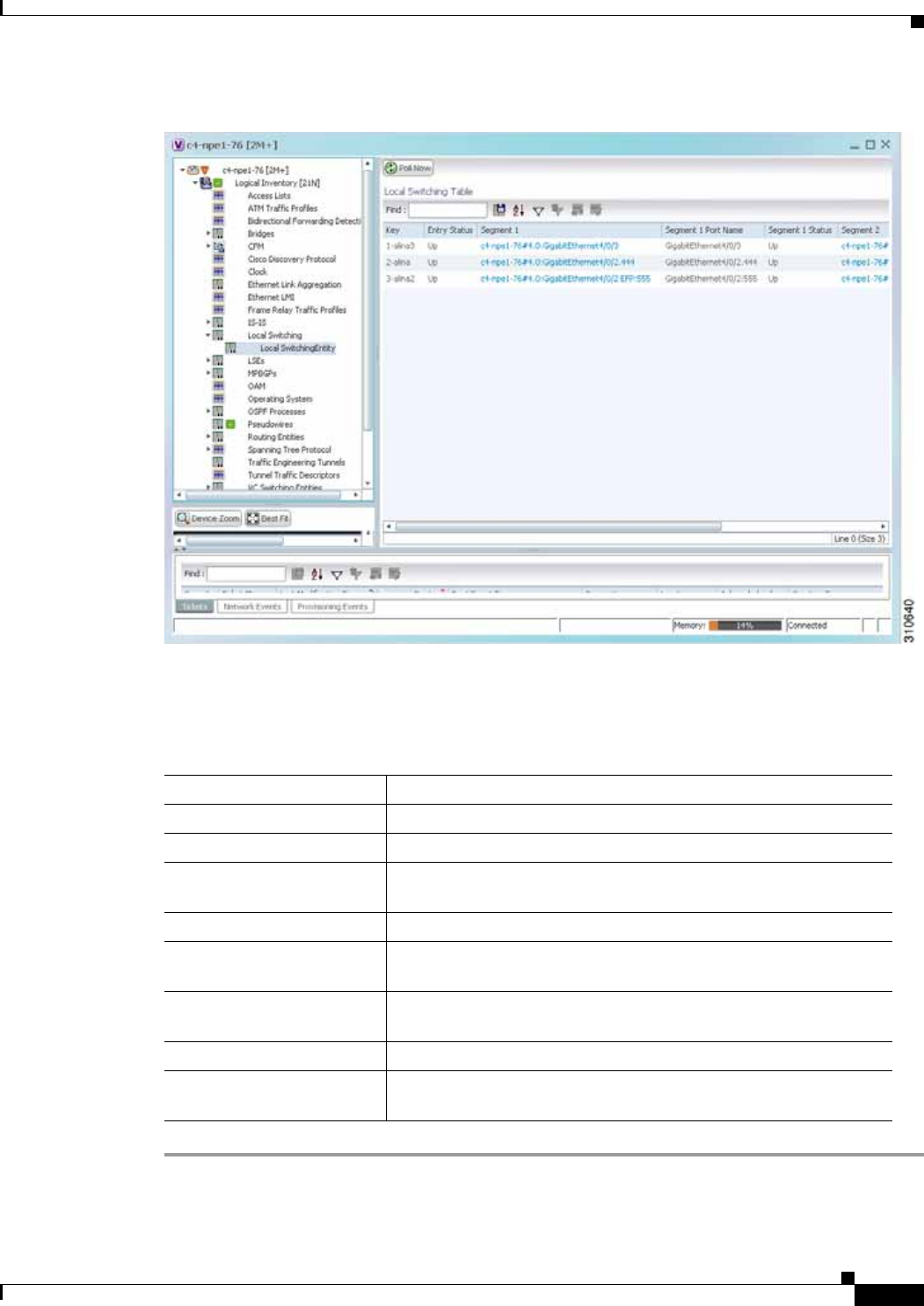This screenshot has width=924, height=1306.
Task: Expand the LSEs tree node
Action: click(208, 361)
